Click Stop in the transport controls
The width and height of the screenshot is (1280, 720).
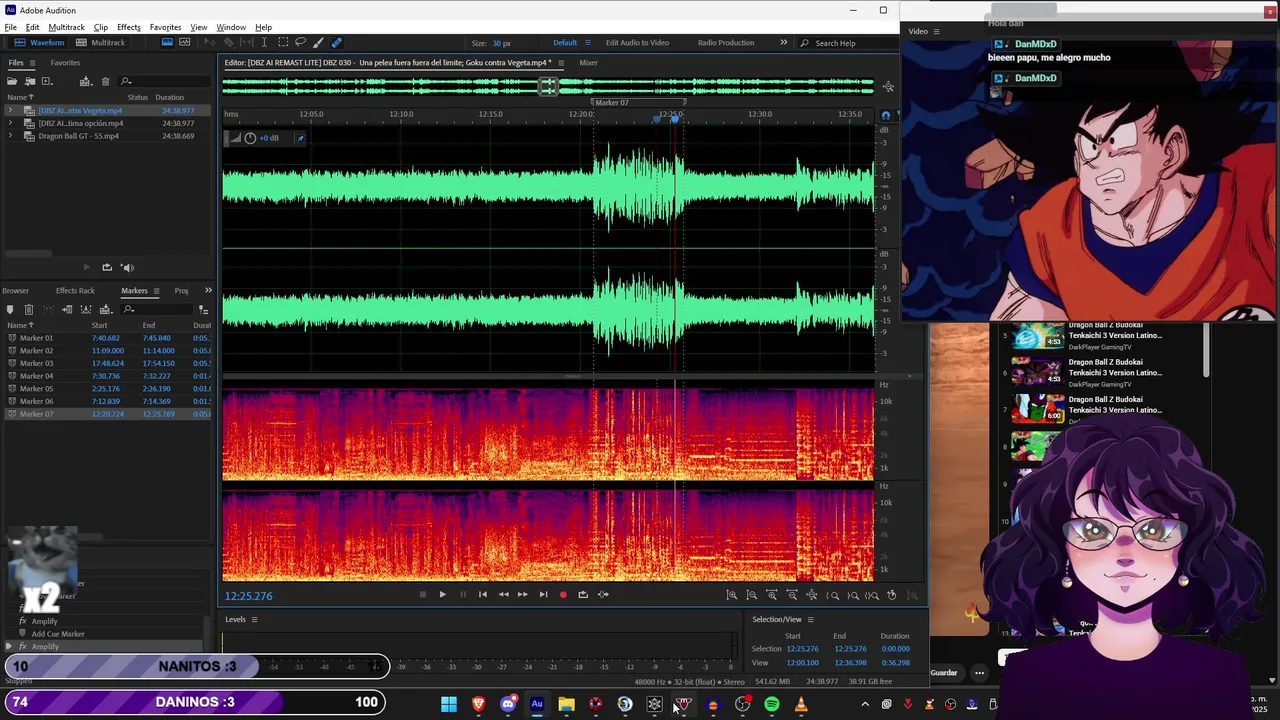click(423, 595)
